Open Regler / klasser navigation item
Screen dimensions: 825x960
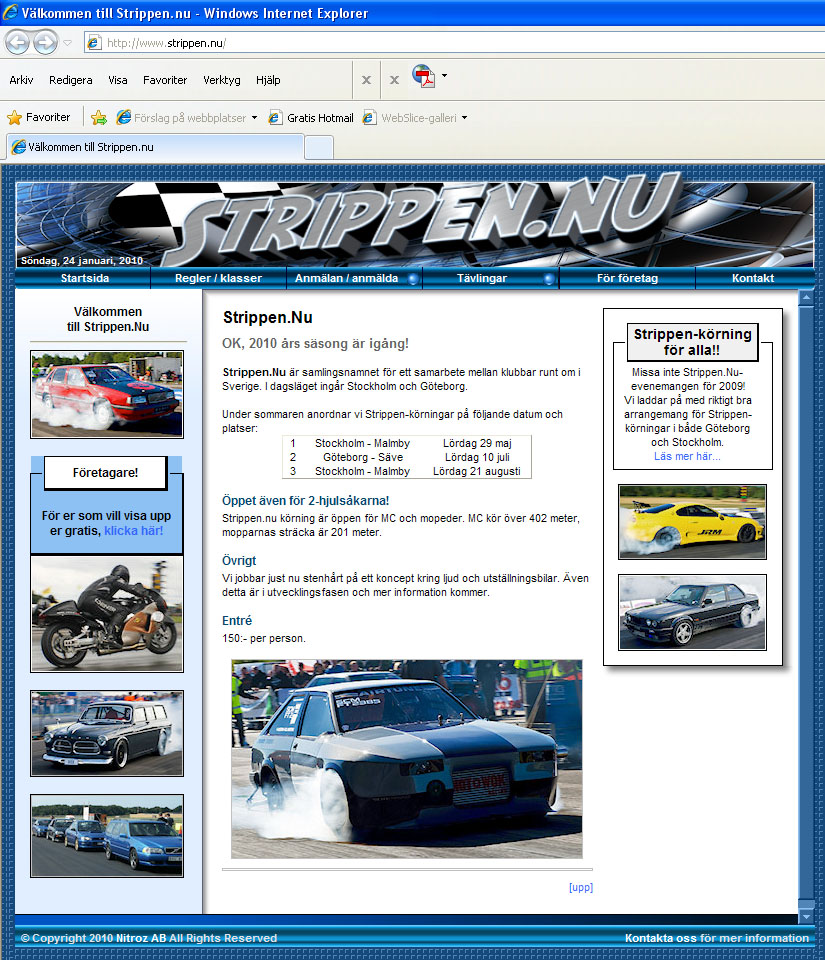coord(218,278)
